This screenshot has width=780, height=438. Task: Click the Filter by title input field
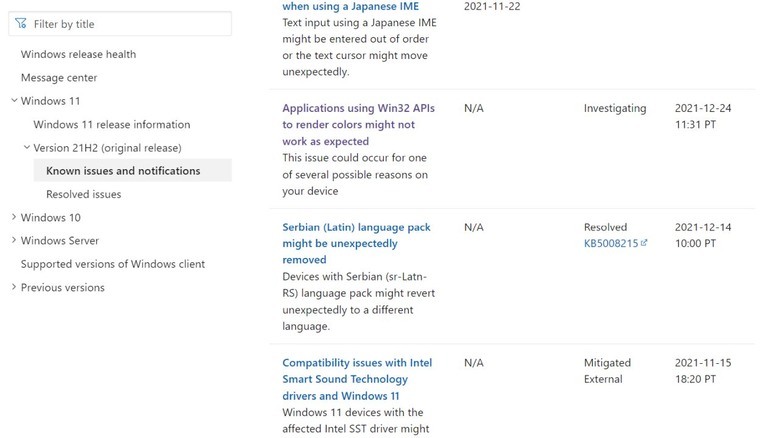coord(120,24)
